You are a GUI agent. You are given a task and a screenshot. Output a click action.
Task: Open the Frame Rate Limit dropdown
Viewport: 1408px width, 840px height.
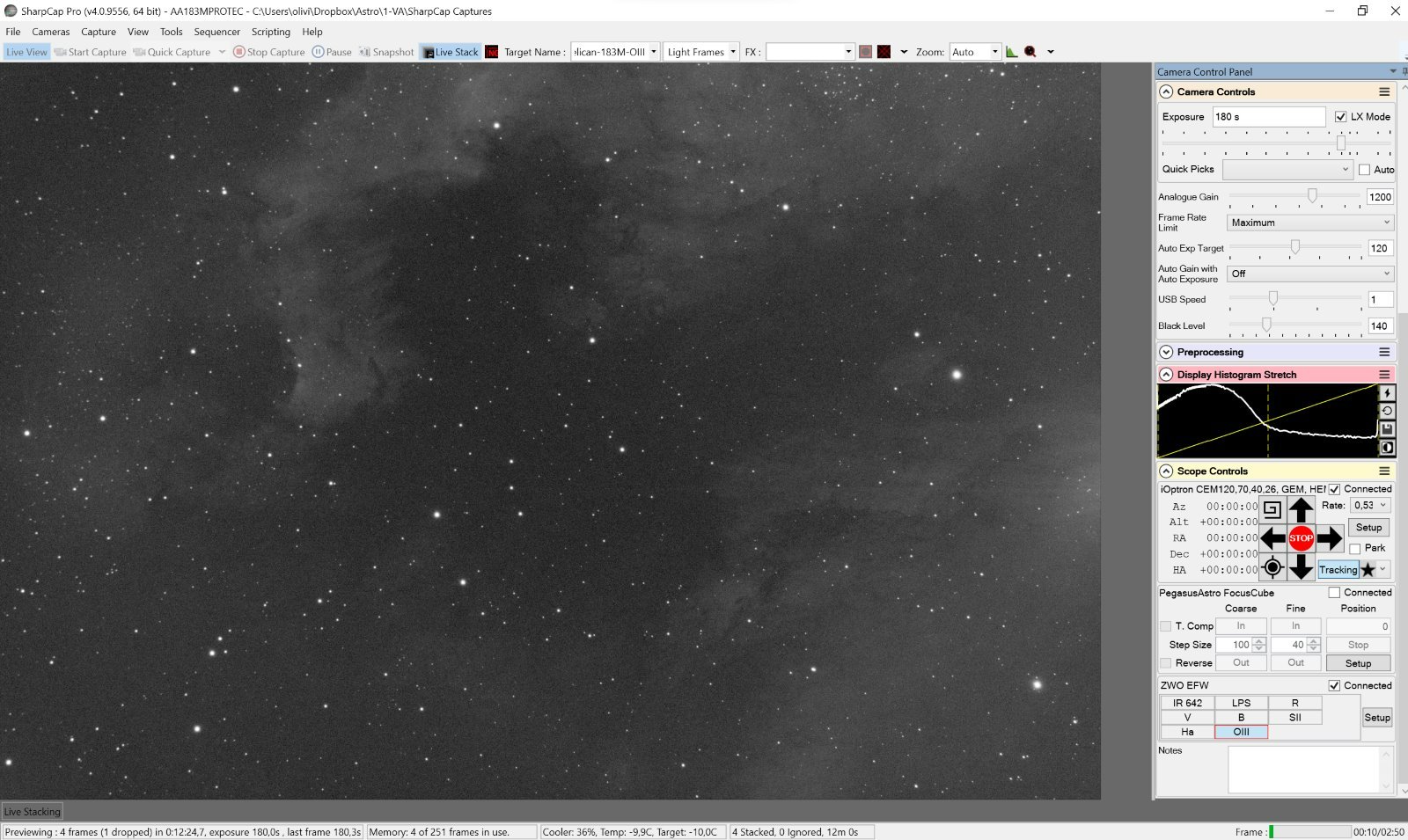pos(1309,223)
